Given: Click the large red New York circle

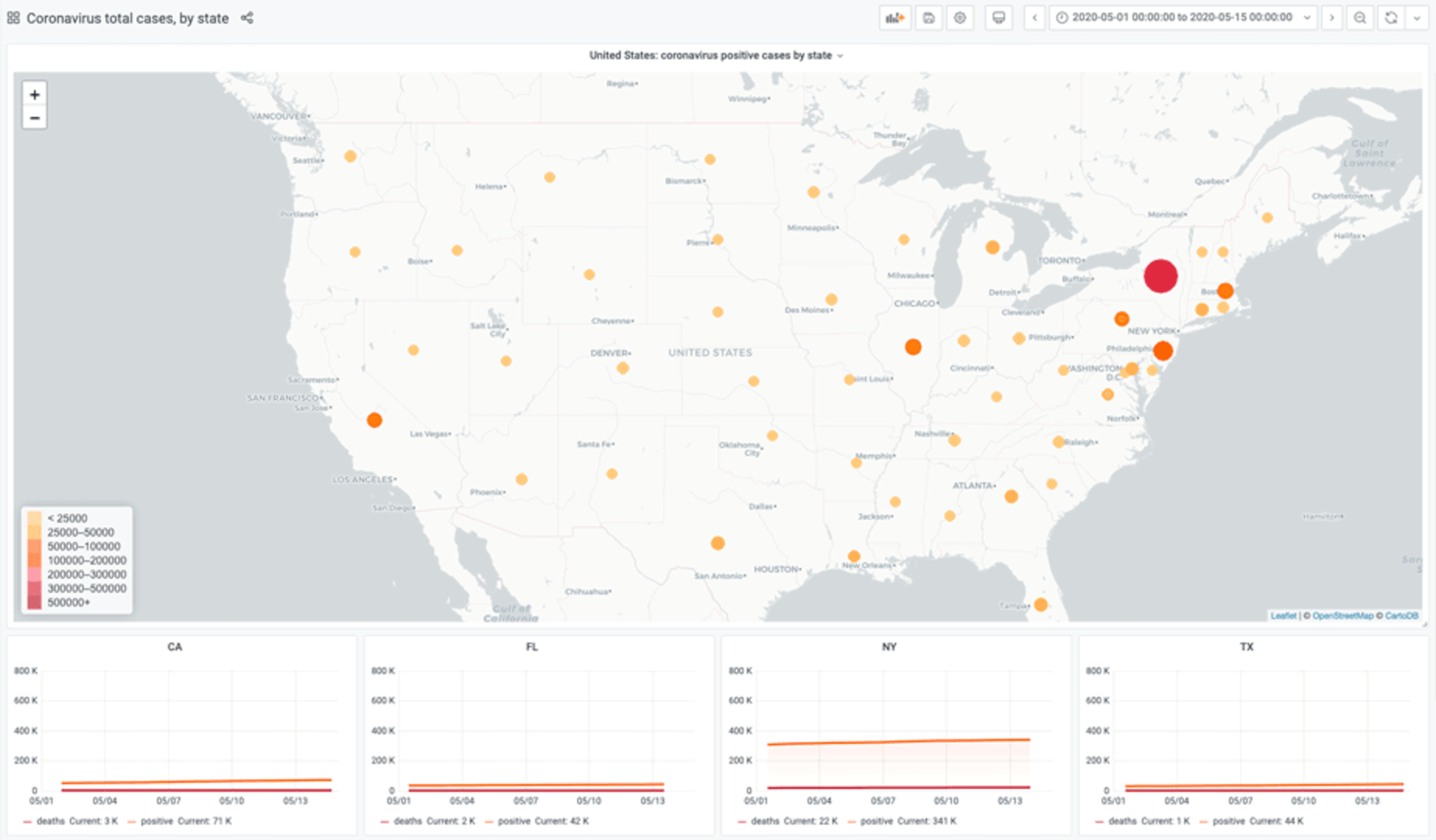Looking at the screenshot, I should (1160, 276).
